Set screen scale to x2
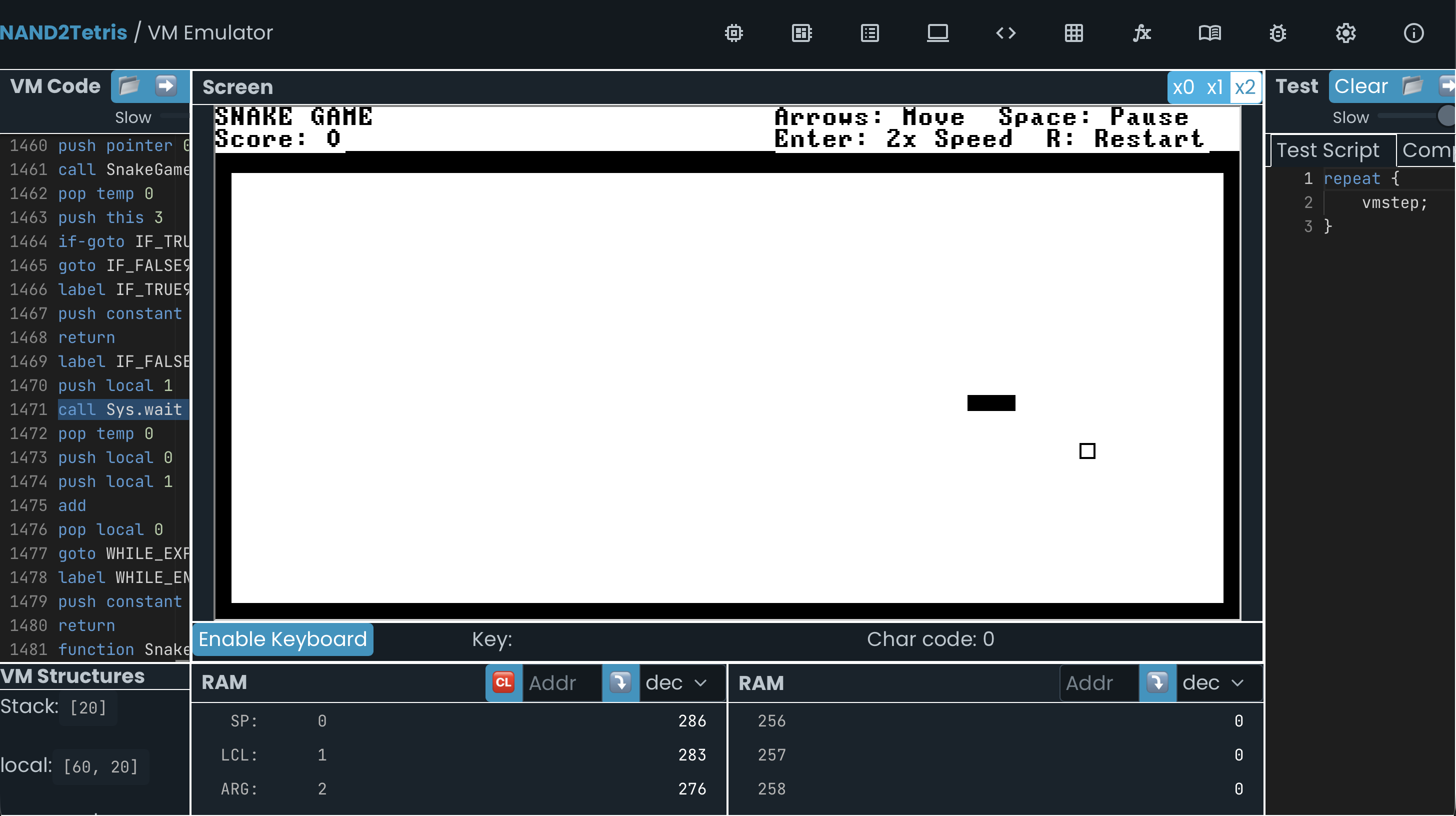The height and width of the screenshot is (816, 1456). click(1245, 87)
